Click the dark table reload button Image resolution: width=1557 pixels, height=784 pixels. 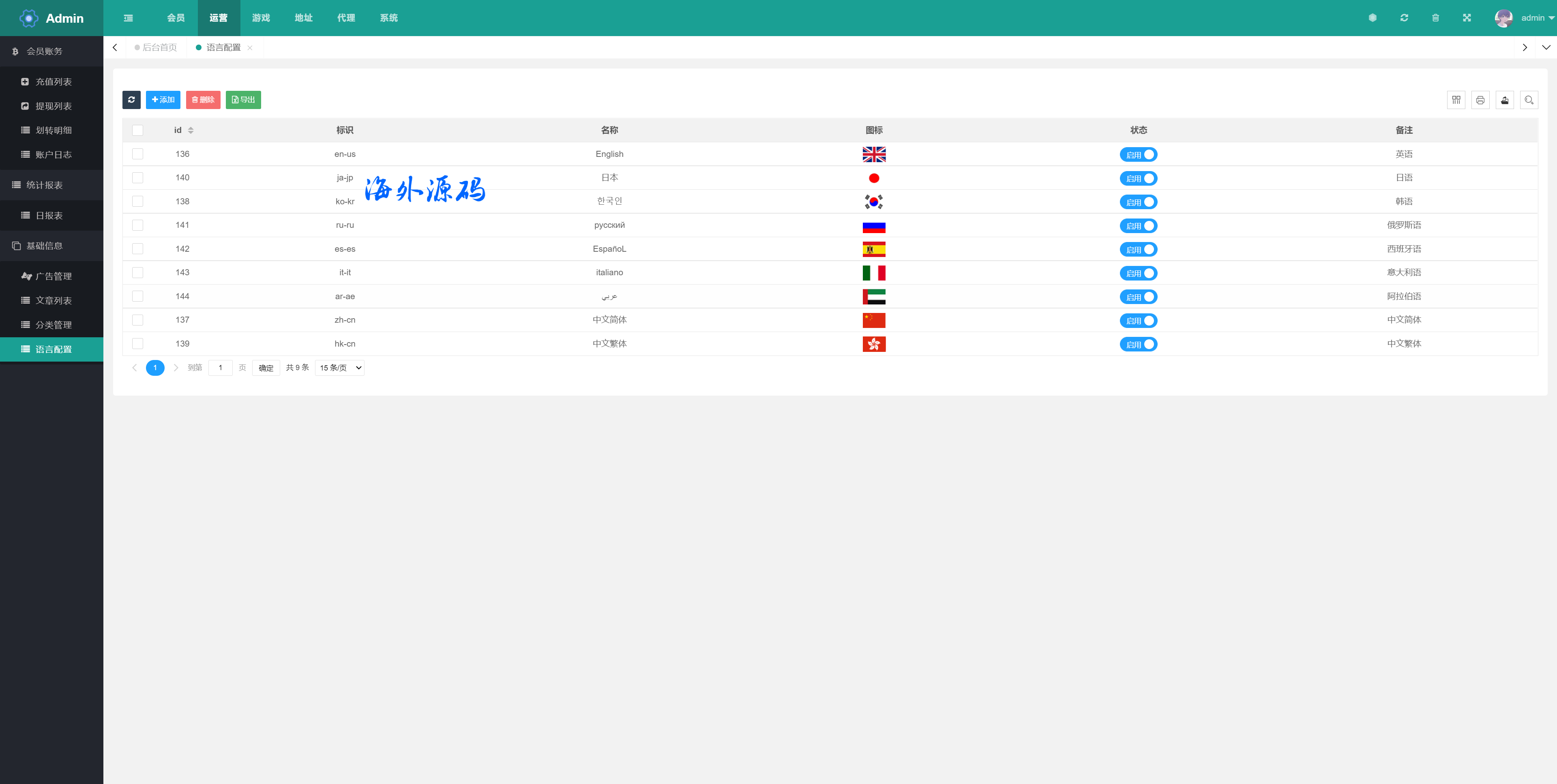(x=131, y=100)
